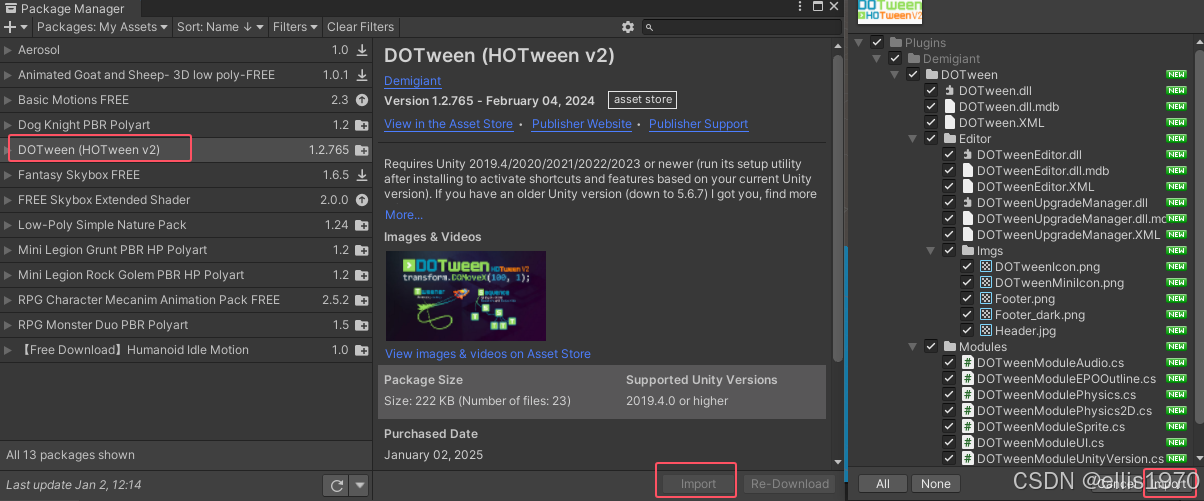Click the download icon for Animated Goat and Sheep
1204x501 pixels.
click(x=362, y=75)
